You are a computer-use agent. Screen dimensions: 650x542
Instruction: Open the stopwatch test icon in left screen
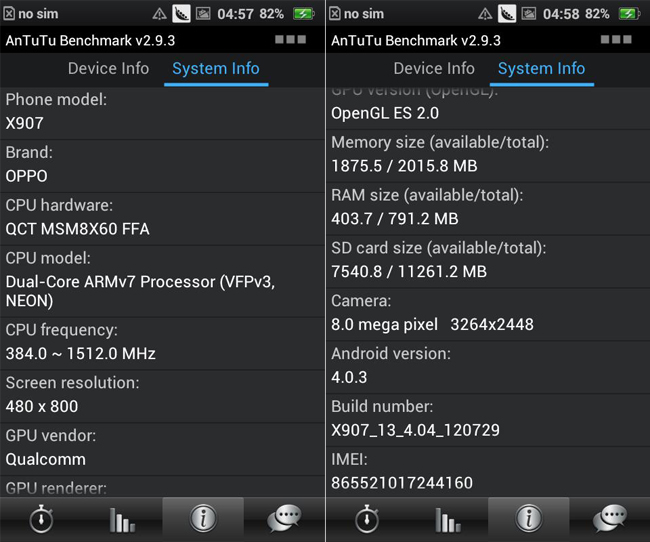[x=41, y=518]
